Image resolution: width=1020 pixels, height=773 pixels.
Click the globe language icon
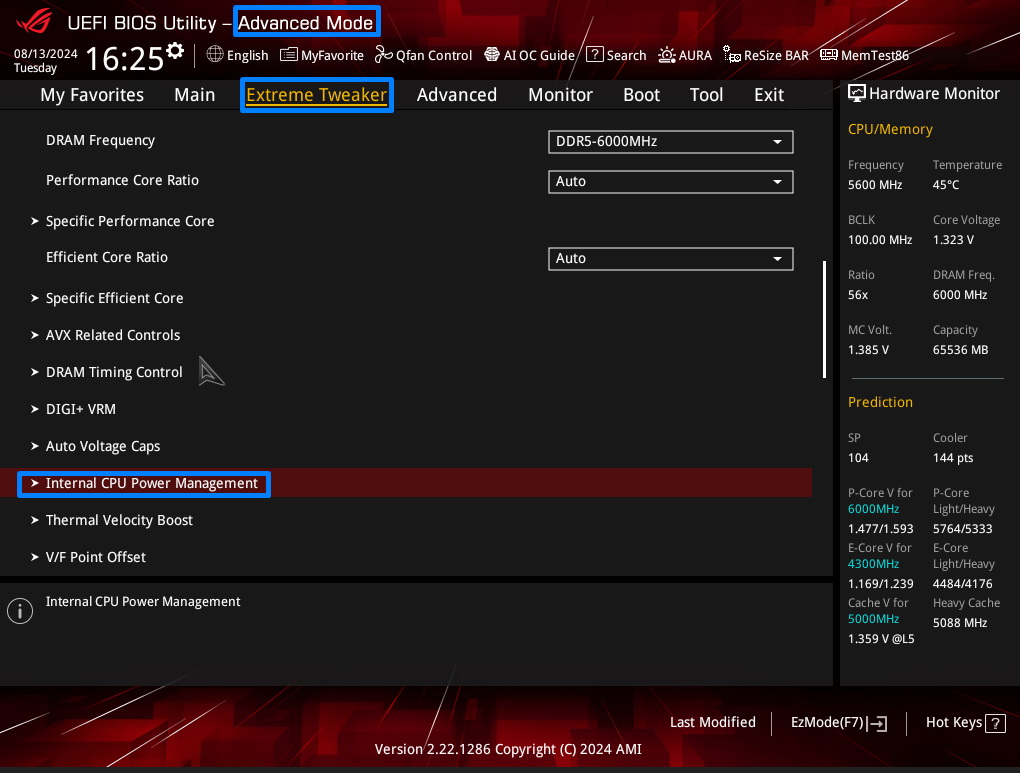pos(215,54)
